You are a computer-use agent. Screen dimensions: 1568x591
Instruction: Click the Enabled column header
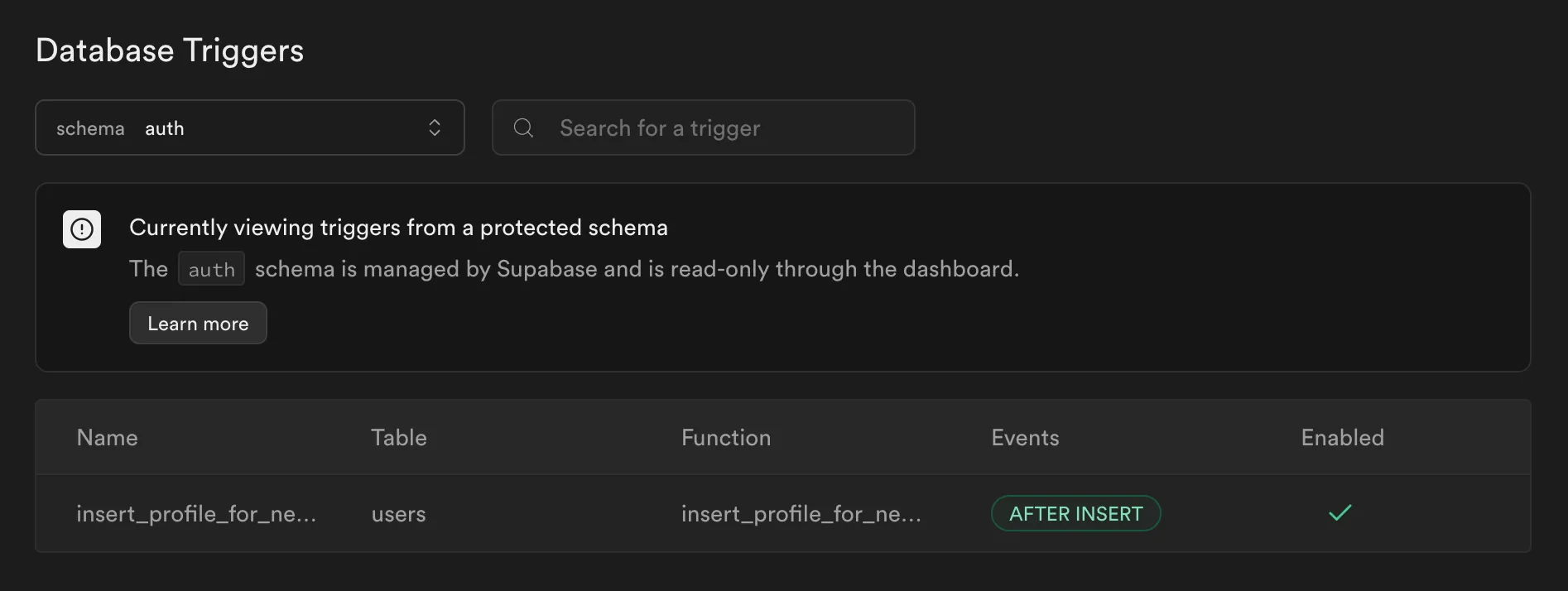1342,437
